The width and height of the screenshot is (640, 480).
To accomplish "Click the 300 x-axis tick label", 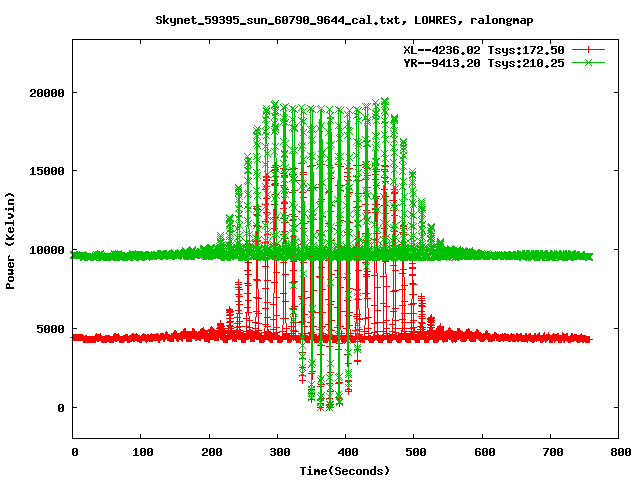I will pos(280,452).
